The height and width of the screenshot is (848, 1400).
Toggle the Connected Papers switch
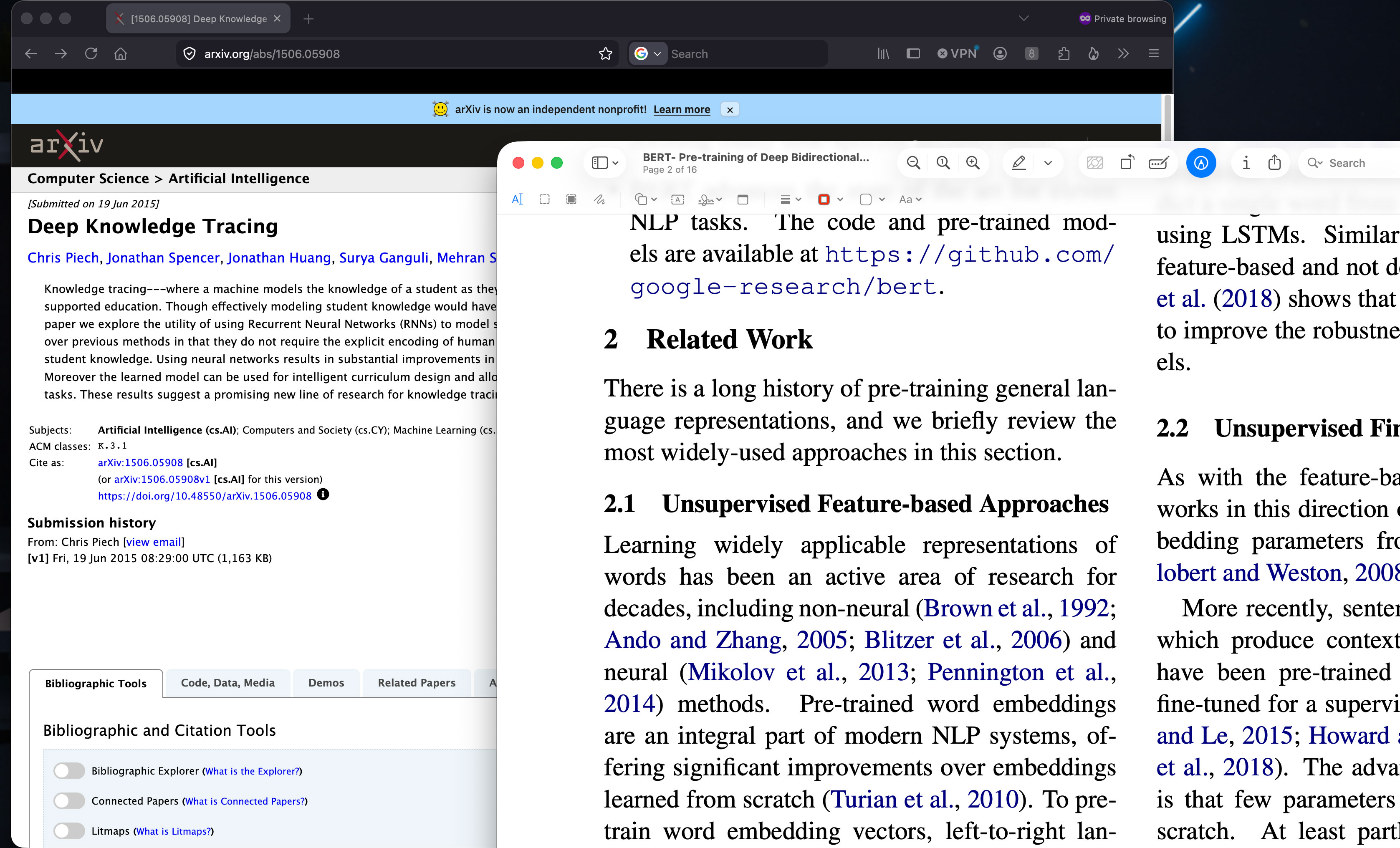69,801
